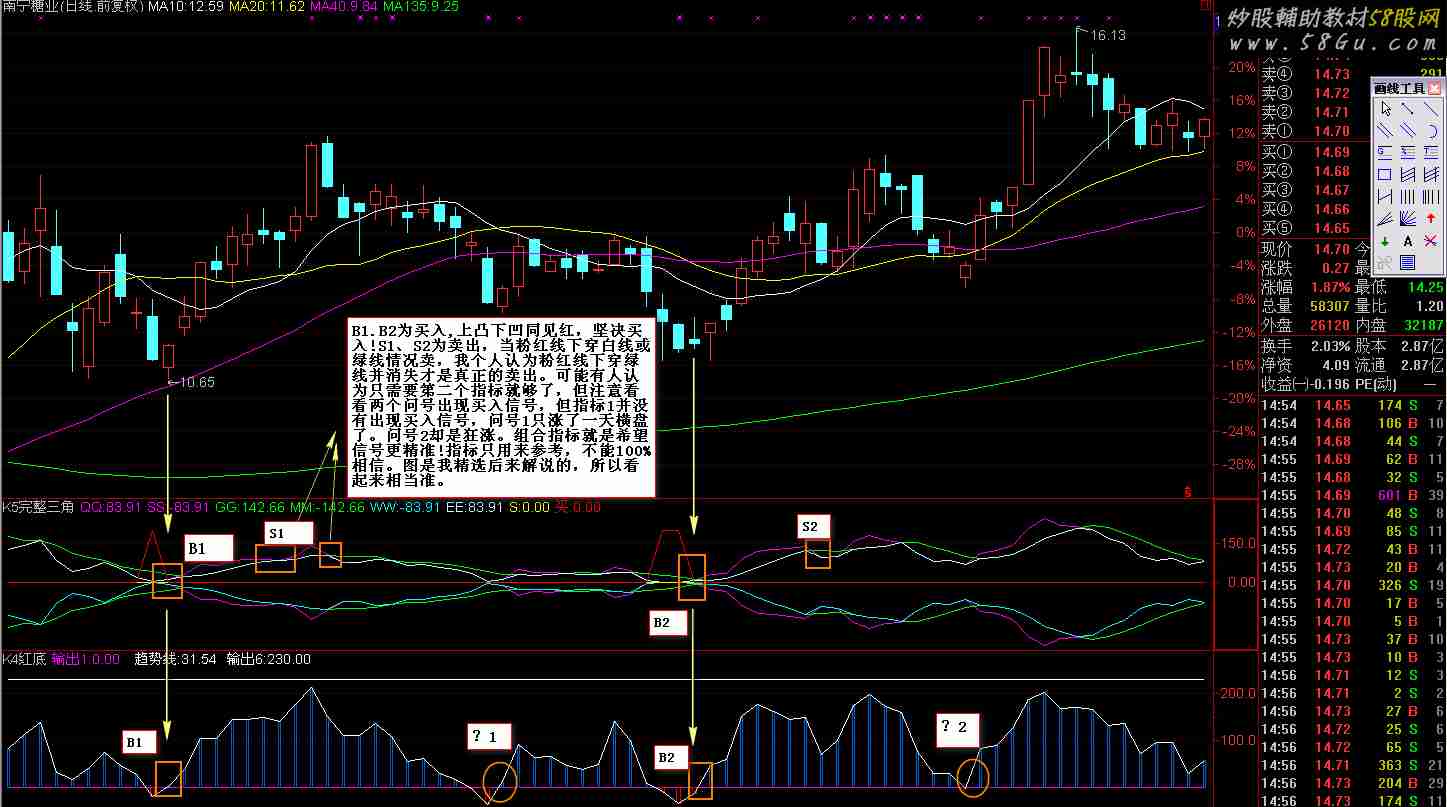Click the MA20:11.62 indicator label
The height and width of the screenshot is (807, 1447).
pos(265,7)
